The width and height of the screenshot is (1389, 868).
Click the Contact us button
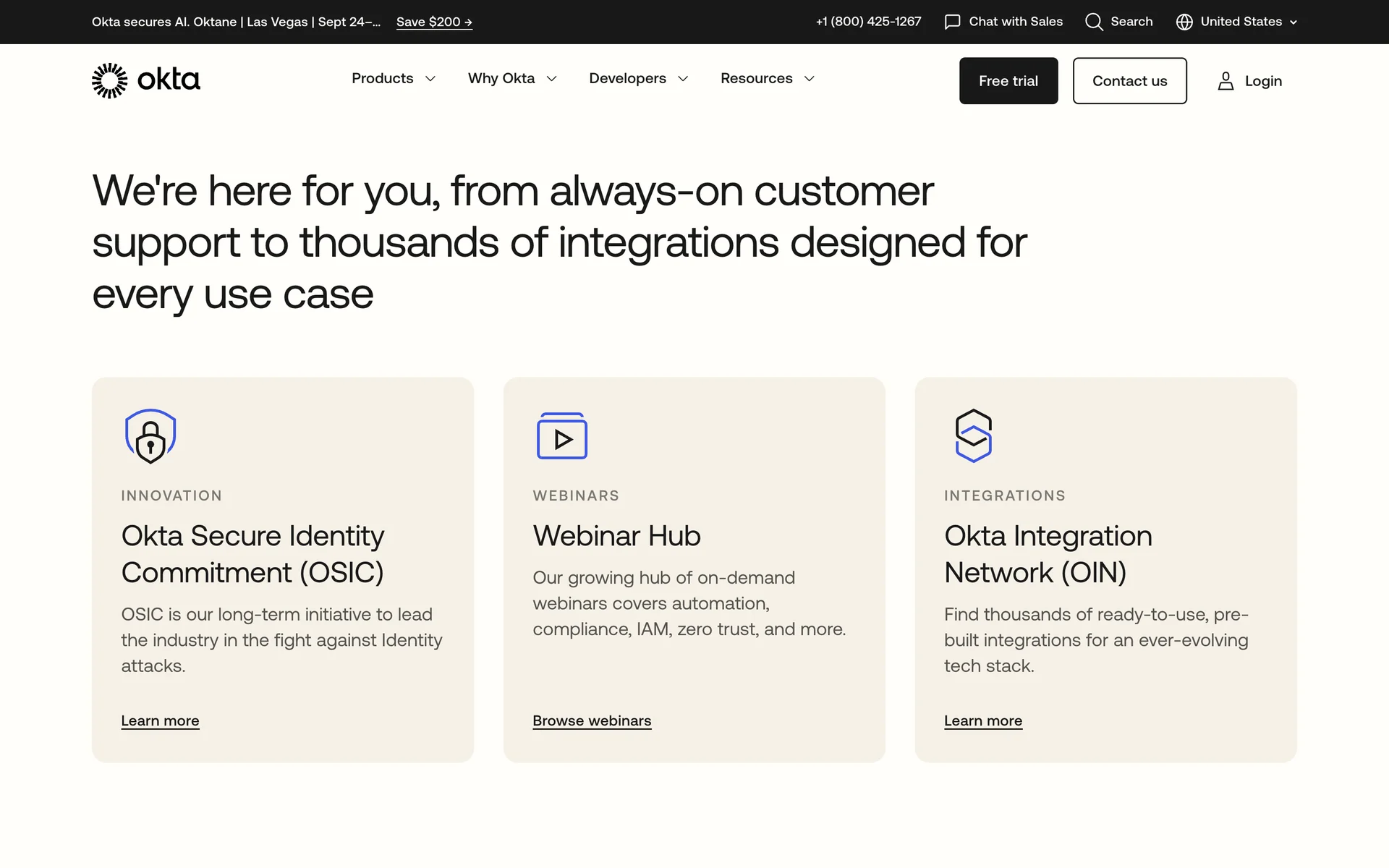(x=1129, y=81)
